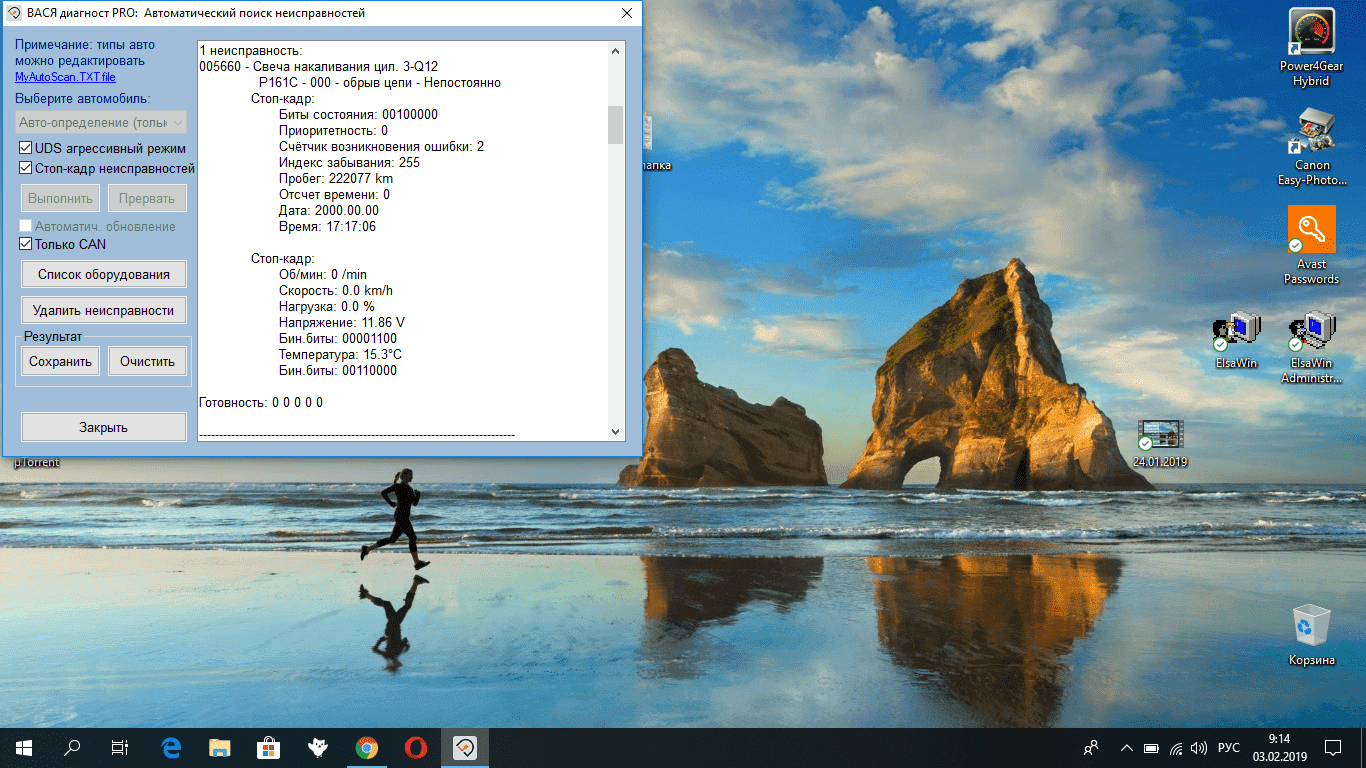This screenshot has width=1366, height=768.
Task: Click 'Дата: 2000.00.00' text
Action: click(329, 210)
